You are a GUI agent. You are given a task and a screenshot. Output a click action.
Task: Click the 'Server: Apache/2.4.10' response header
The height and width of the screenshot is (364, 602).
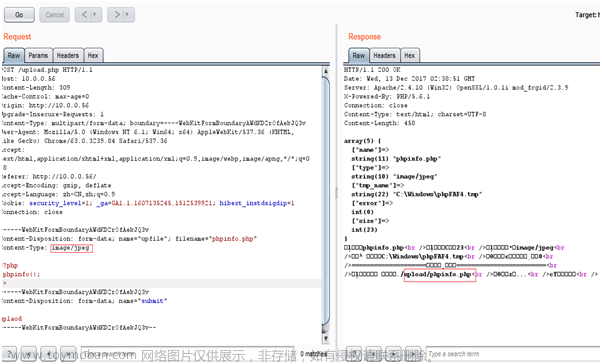click(x=456, y=88)
